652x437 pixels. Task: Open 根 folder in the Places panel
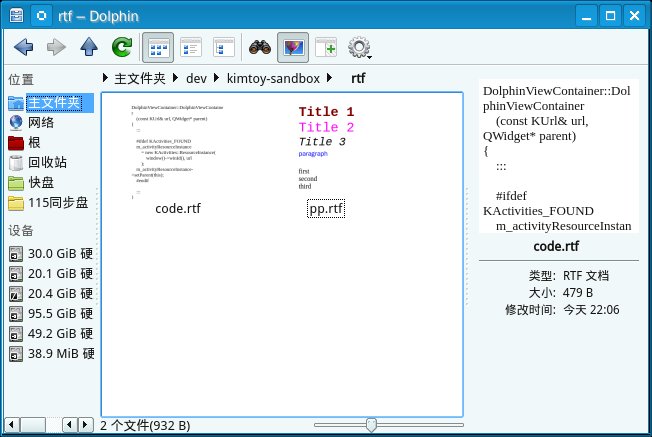tap(24, 143)
